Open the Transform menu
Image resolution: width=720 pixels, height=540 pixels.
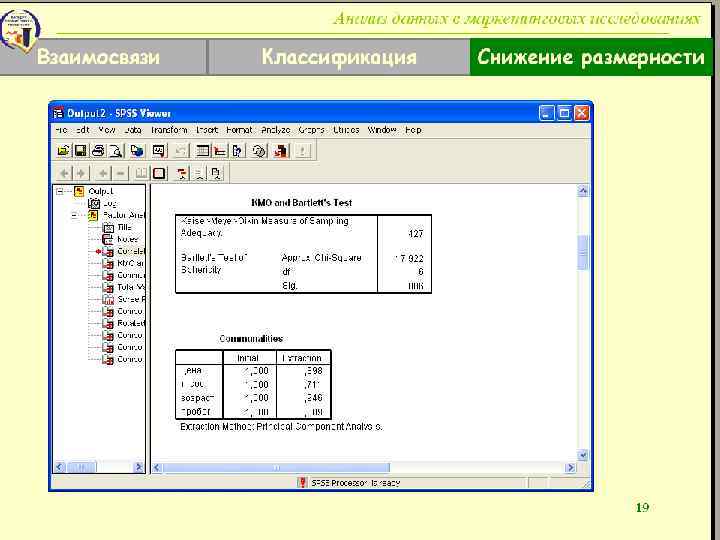click(169, 130)
